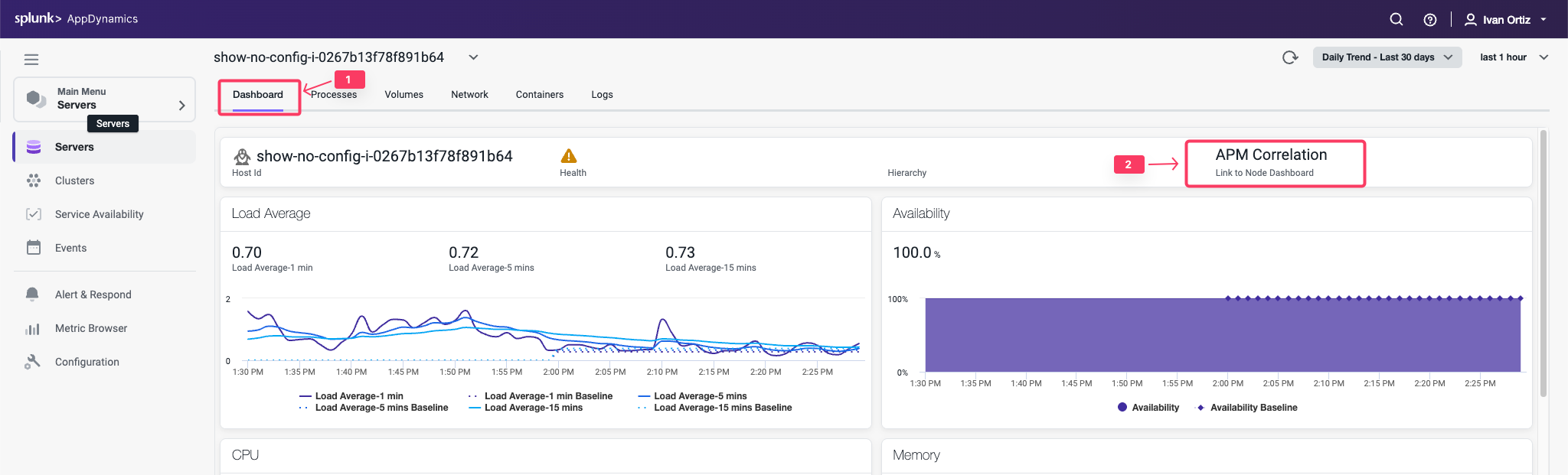Viewport: 1568px width, 475px height.
Task: Open Service Availability in the sidebar
Action: [x=99, y=214]
